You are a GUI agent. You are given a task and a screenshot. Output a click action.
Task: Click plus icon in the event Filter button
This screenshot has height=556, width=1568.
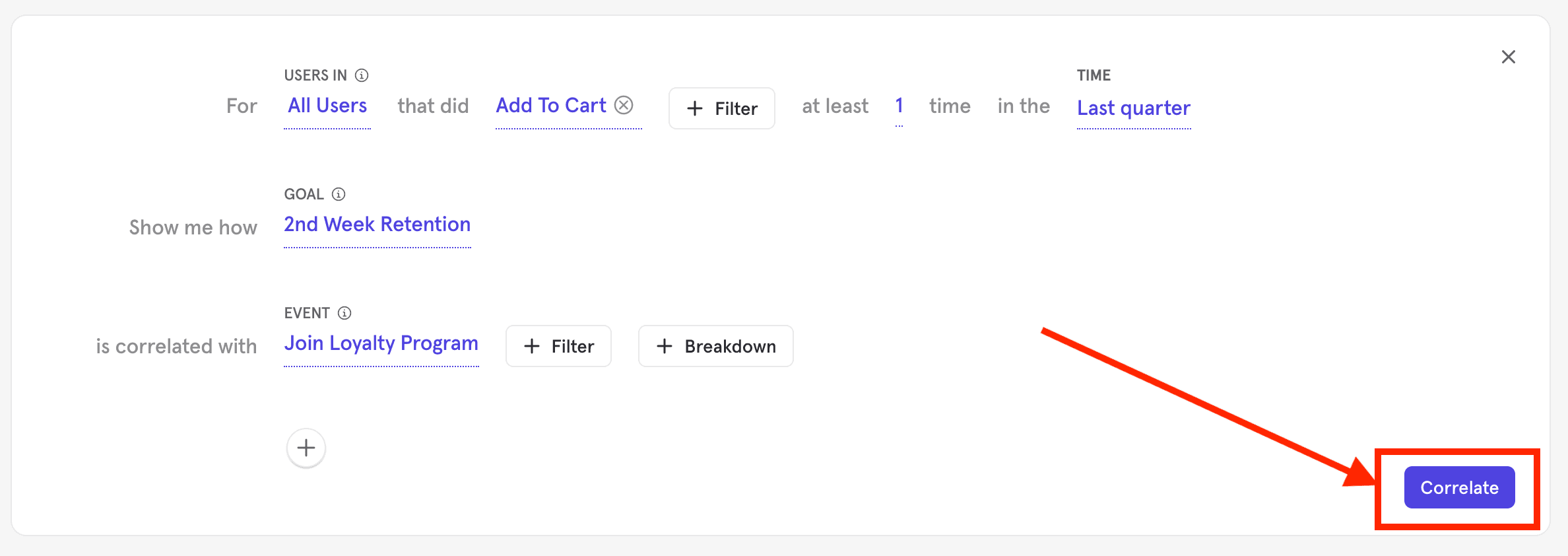[532, 346]
